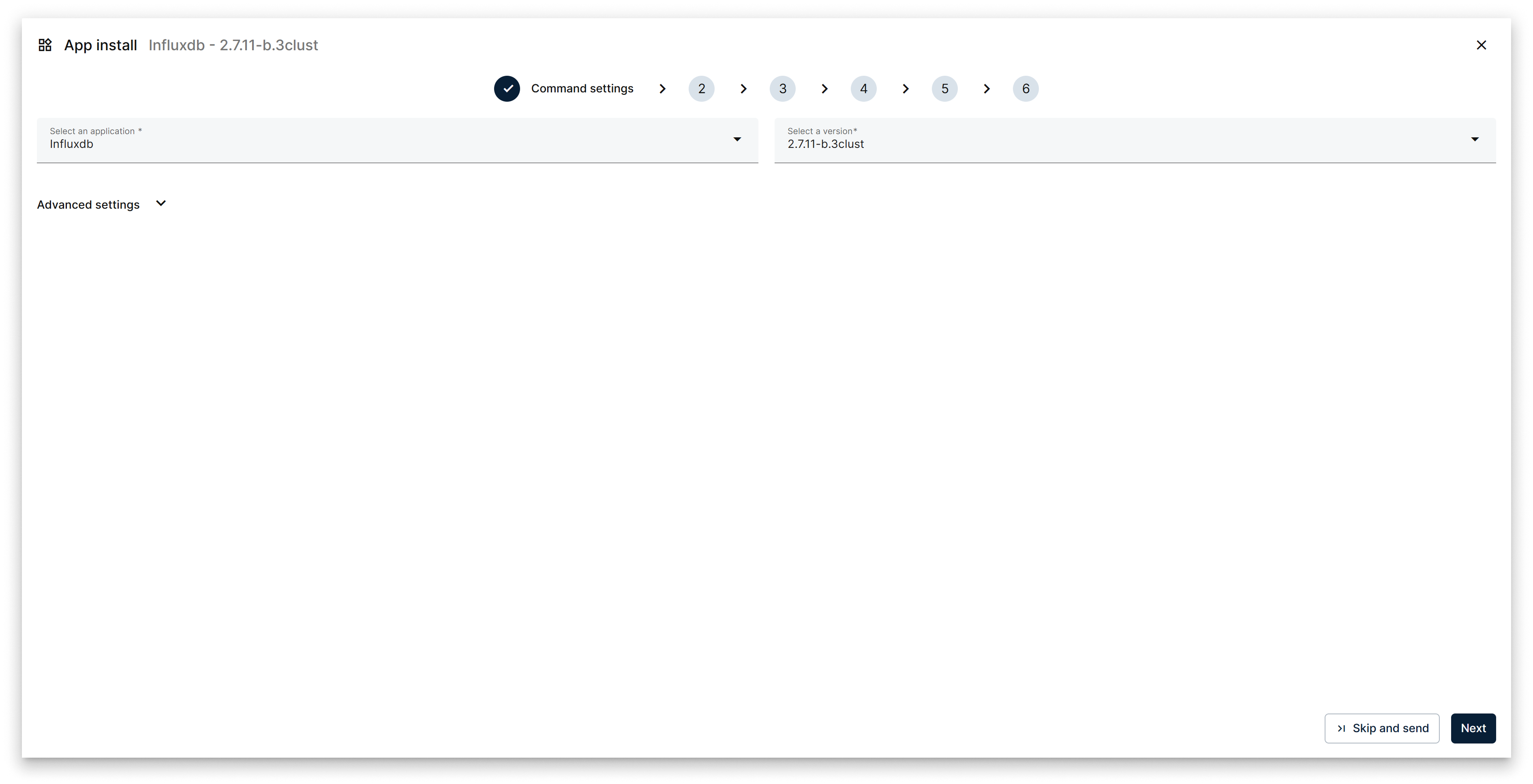The height and width of the screenshot is (784, 1533).
Task: Click the chevron arrow before step 6
Action: point(987,89)
